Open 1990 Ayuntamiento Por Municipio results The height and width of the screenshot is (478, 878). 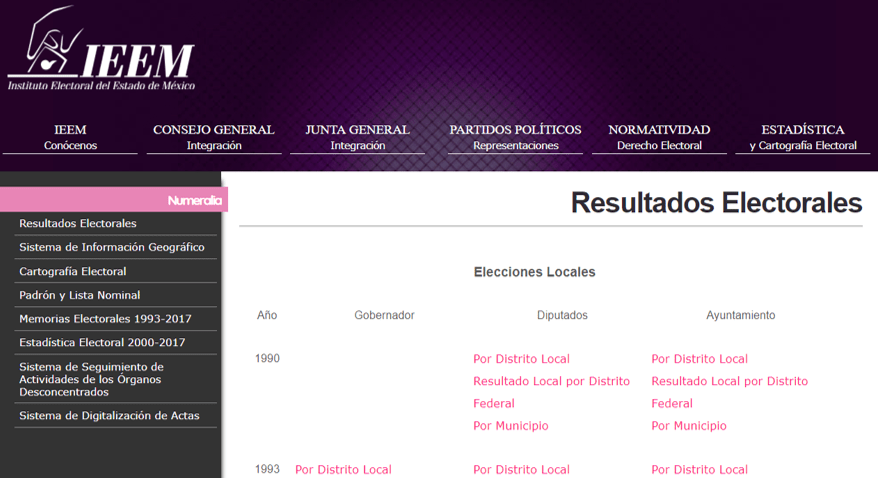(x=688, y=426)
